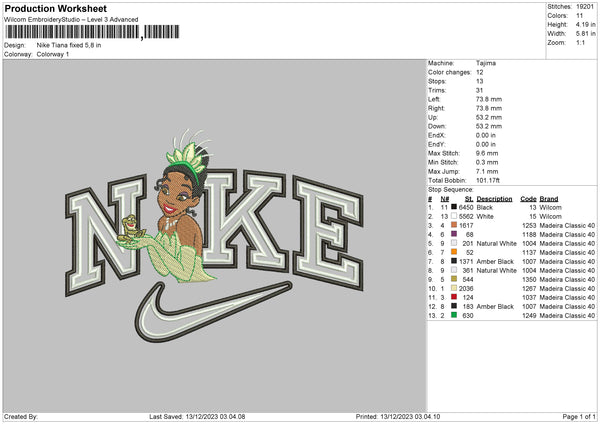Click 'Wilcom' brand in the Black row

click(551, 207)
